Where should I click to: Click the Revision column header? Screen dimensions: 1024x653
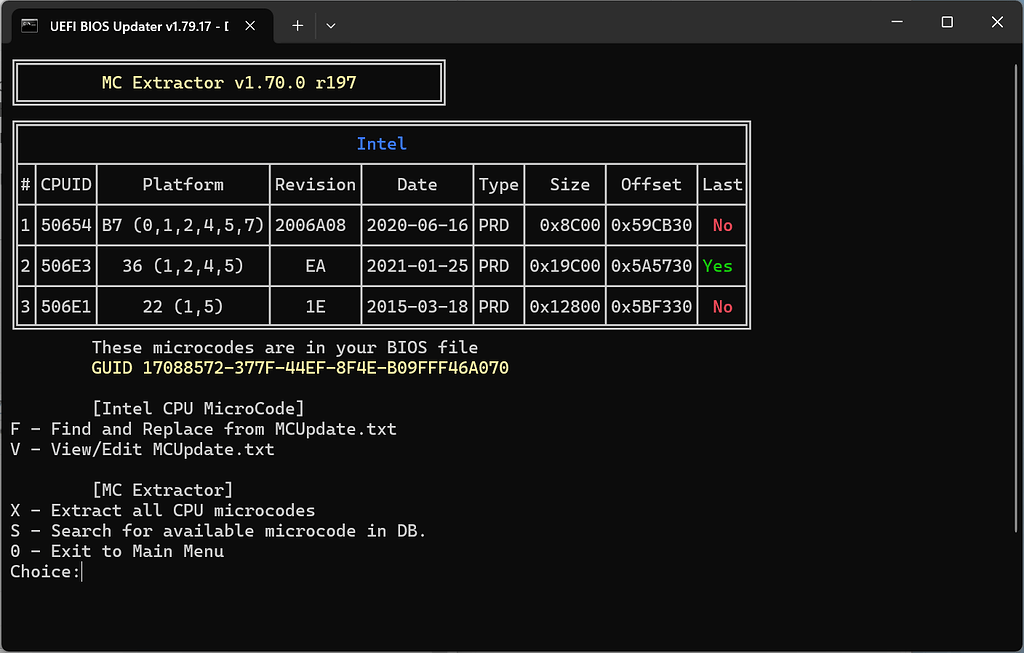(315, 185)
